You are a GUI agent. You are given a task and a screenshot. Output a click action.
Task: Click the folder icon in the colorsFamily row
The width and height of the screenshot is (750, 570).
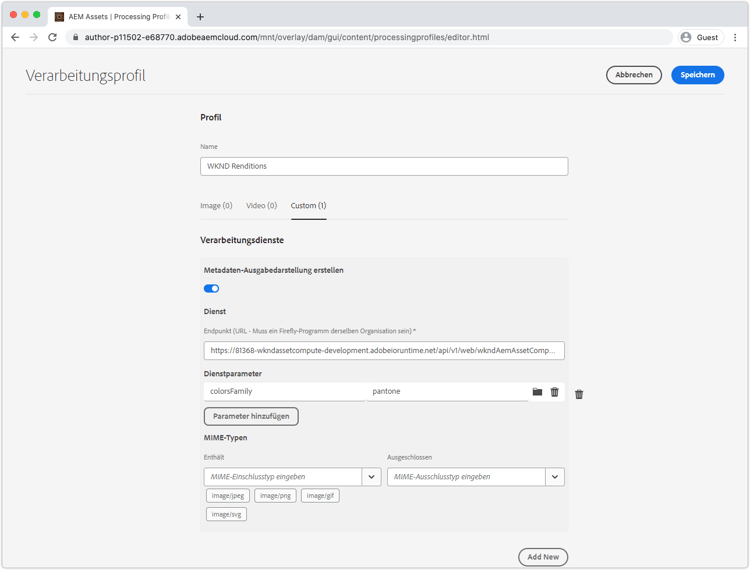coord(537,392)
